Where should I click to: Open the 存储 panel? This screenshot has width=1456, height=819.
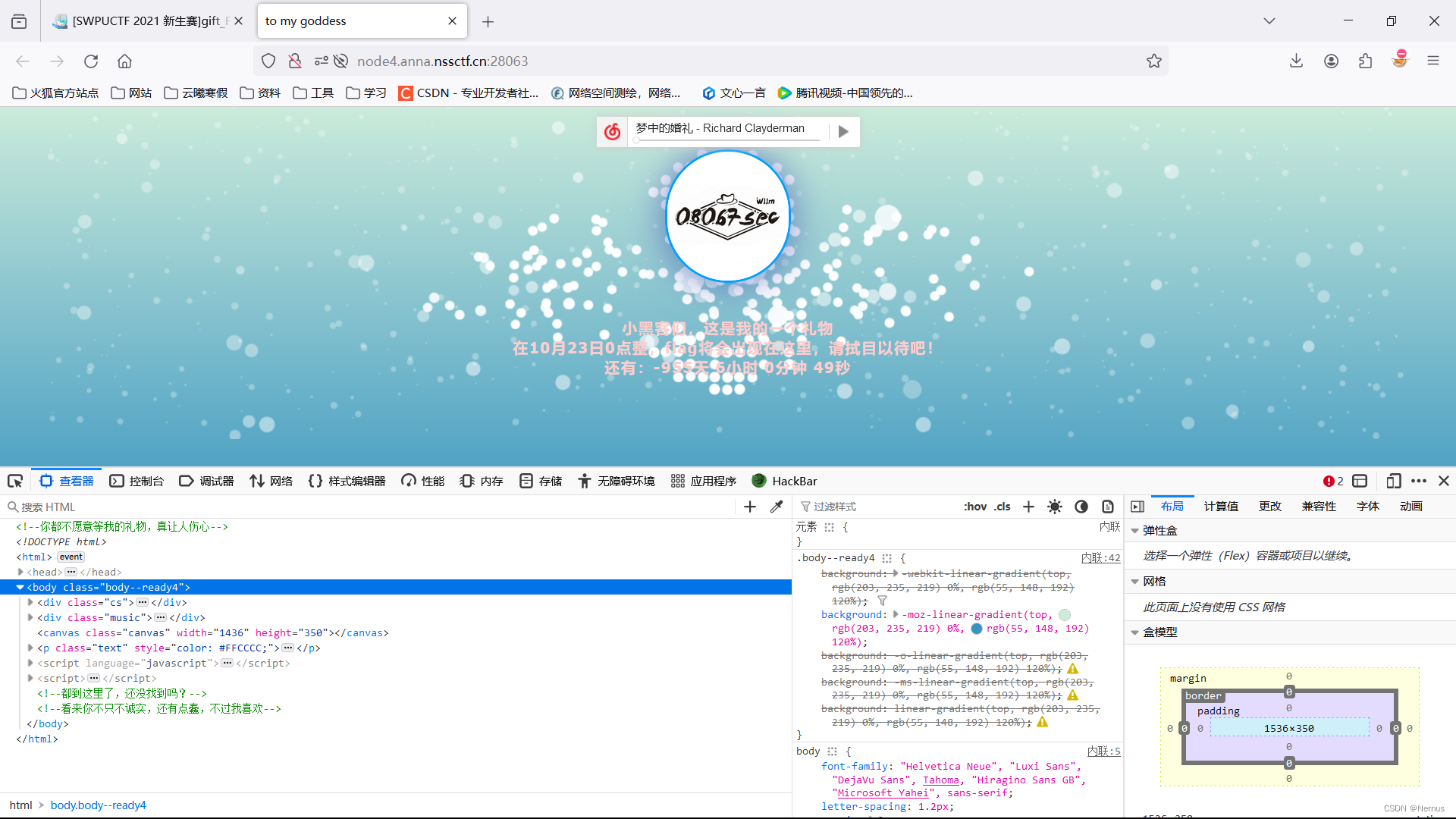click(540, 481)
